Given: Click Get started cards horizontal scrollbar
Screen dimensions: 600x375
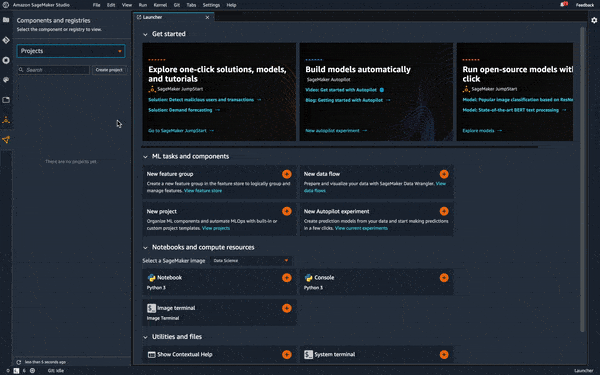Looking at the screenshot, I should coord(340,147).
